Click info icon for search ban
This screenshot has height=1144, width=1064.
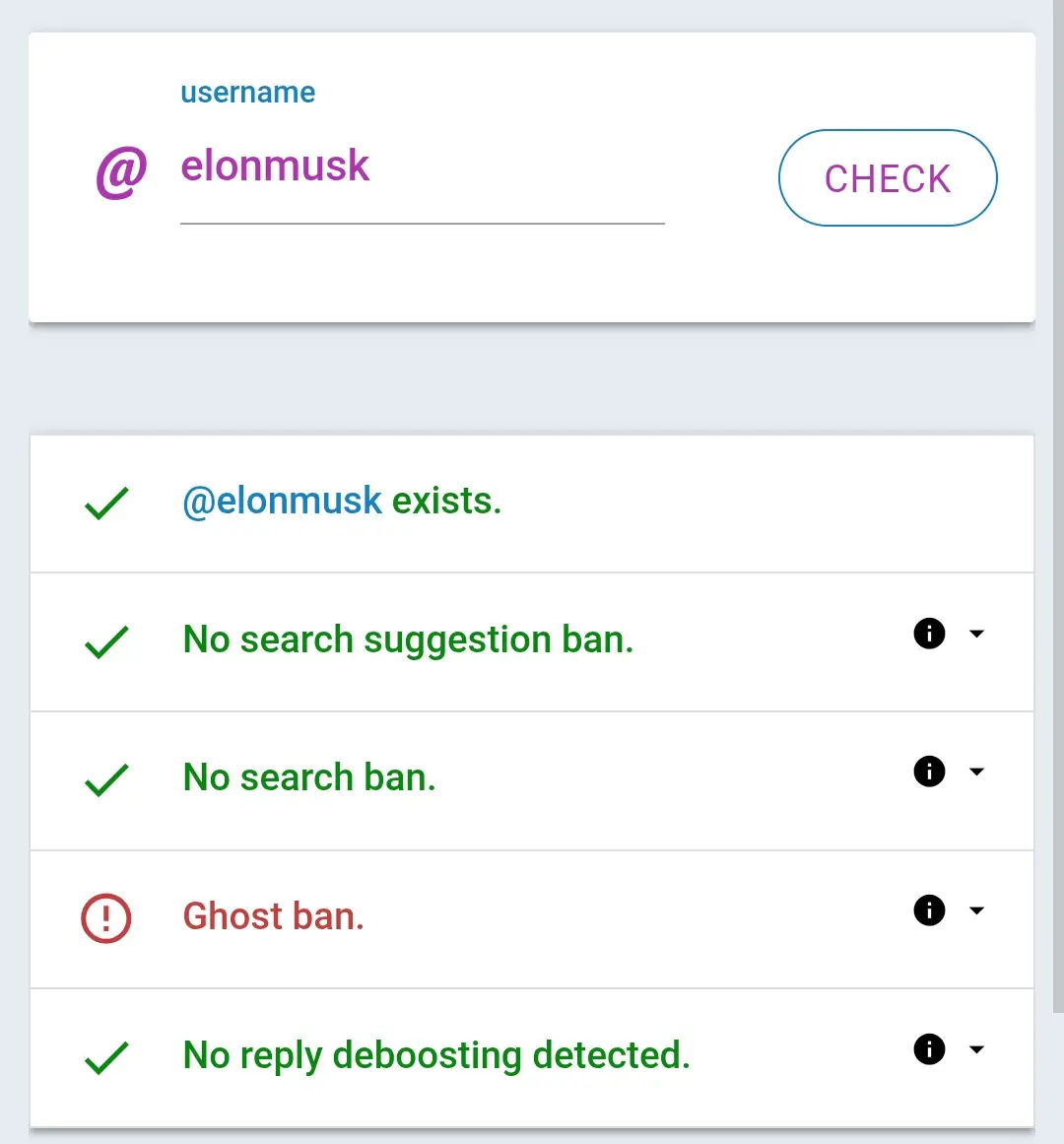[929, 772]
